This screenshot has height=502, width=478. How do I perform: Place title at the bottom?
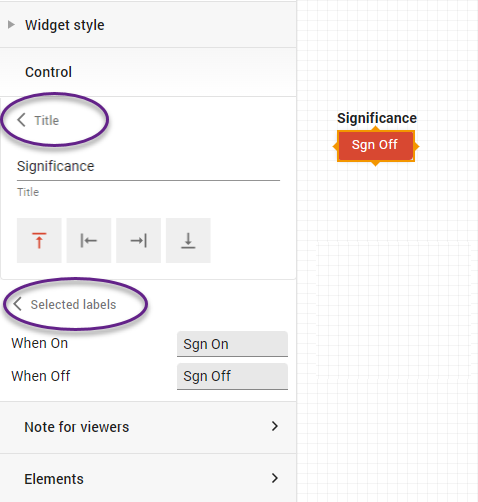tap(188, 240)
